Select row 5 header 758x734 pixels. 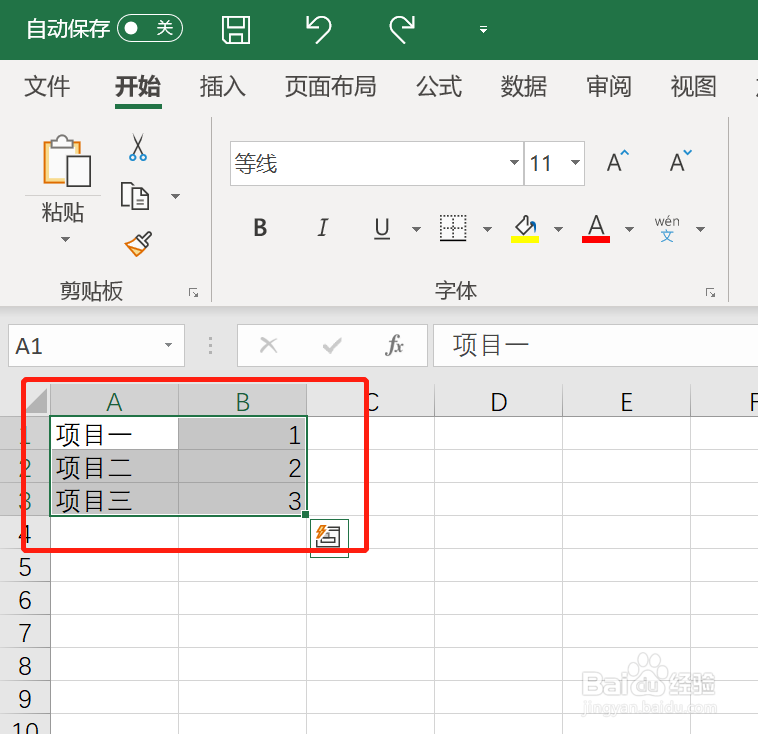[25, 566]
